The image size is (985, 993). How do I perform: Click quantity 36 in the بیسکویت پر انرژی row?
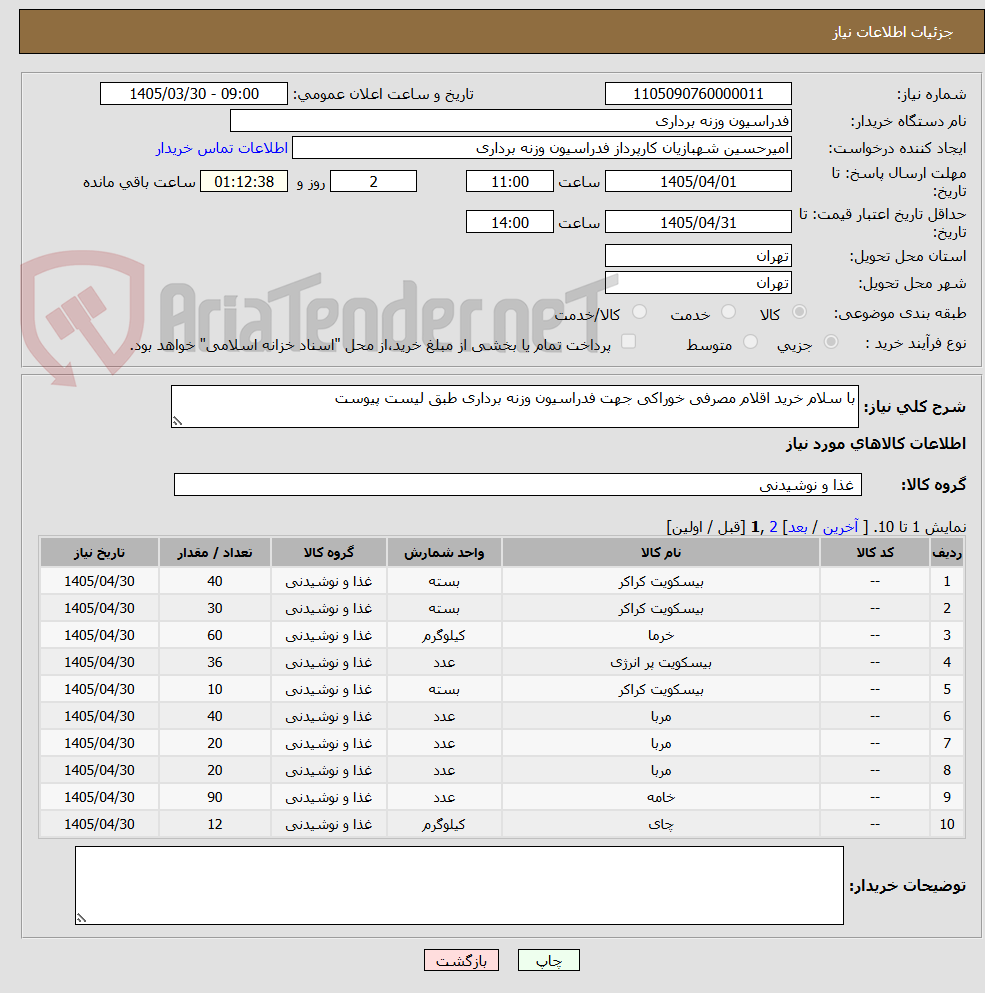pyautogui.click(x=215, y=662)
